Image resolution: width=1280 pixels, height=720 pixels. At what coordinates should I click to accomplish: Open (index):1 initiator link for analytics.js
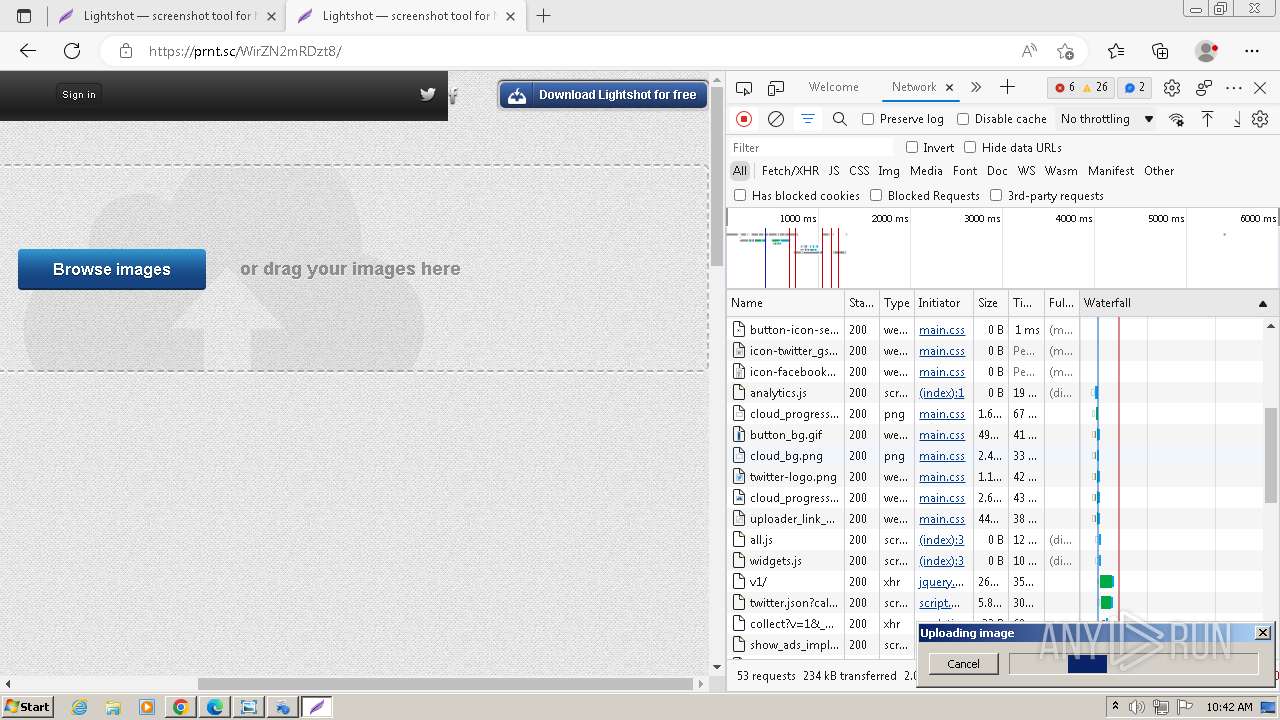942,393
